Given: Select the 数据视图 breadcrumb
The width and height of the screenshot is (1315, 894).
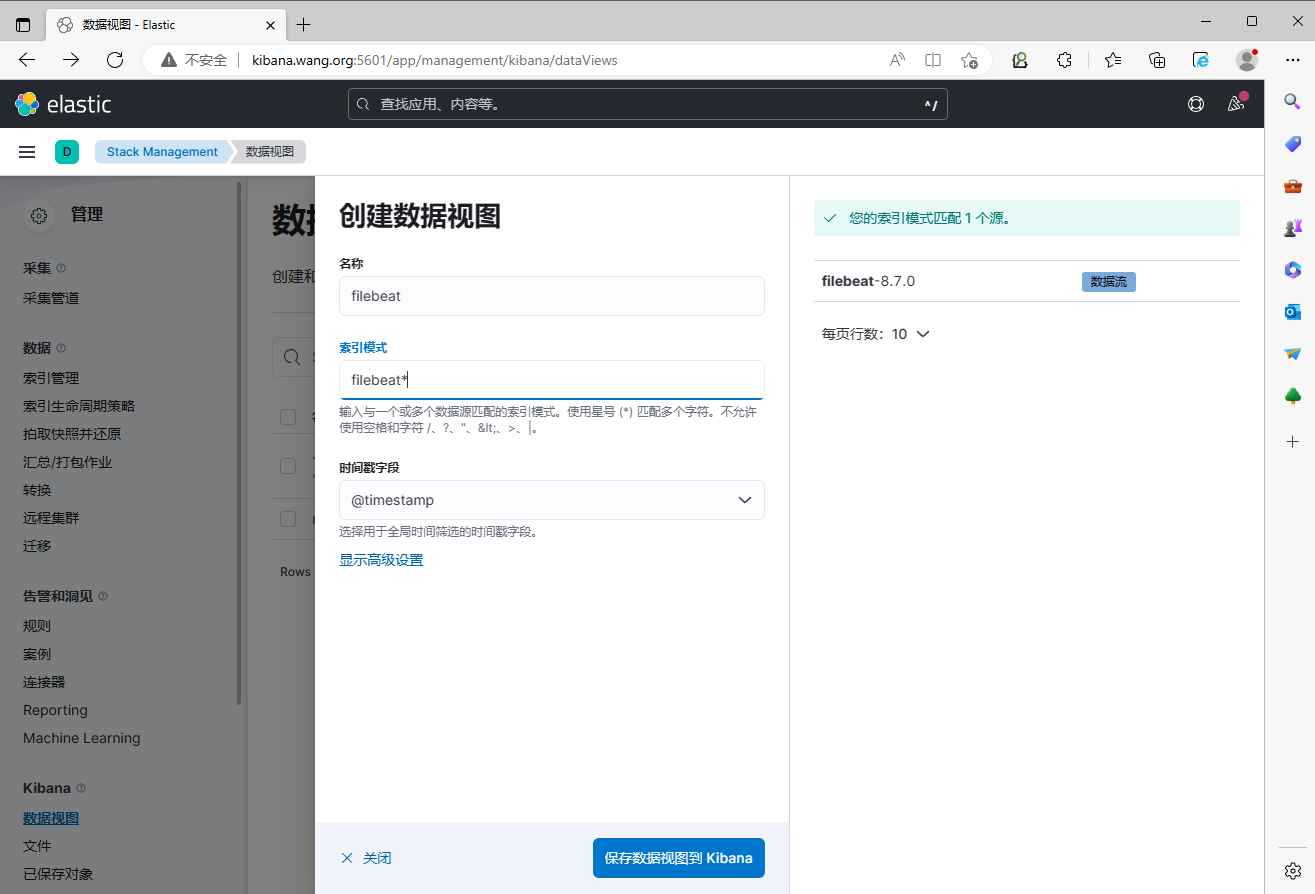Looking at the screenshot, I should pyautogui.click(x=270, y=152).
